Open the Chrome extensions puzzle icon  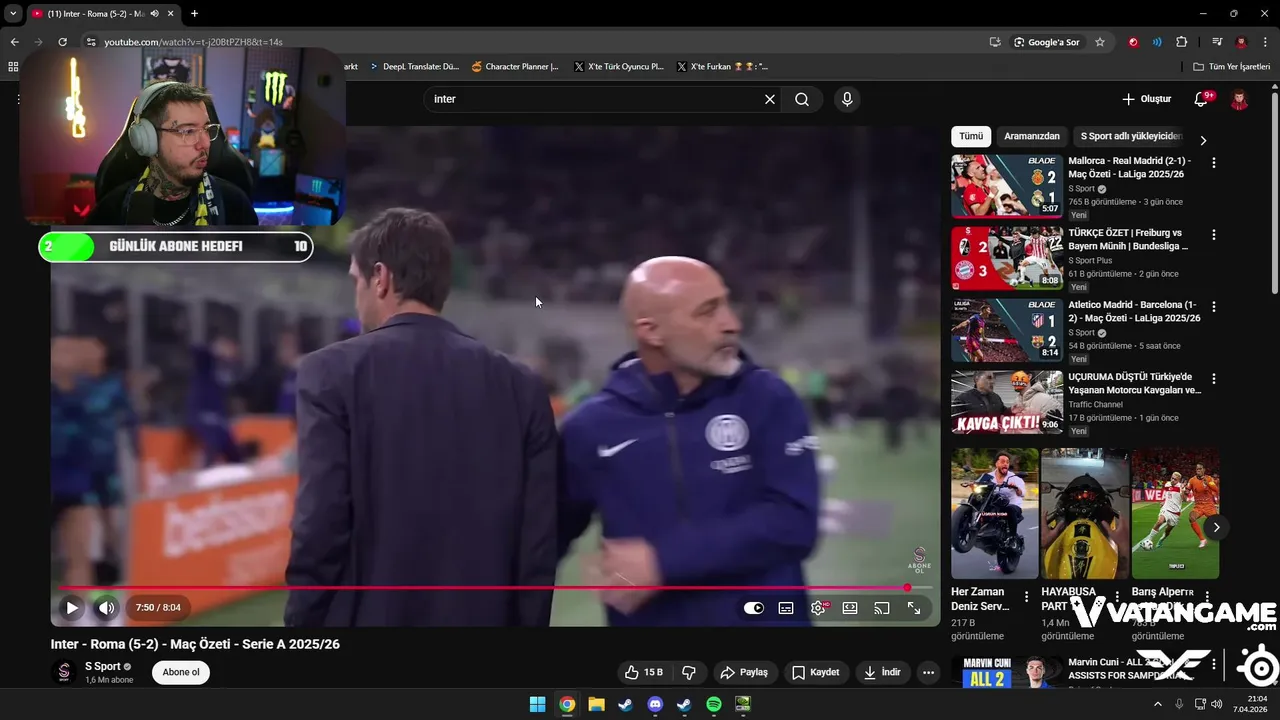tap(1181, 42)
